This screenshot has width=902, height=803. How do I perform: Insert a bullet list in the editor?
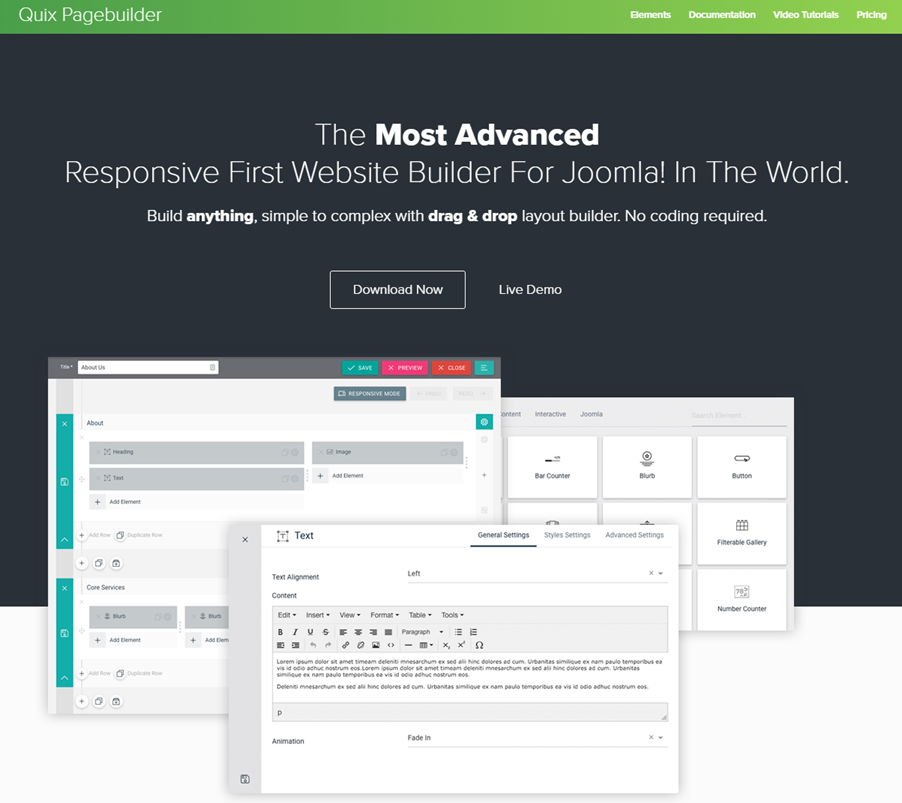coord(458,632)
